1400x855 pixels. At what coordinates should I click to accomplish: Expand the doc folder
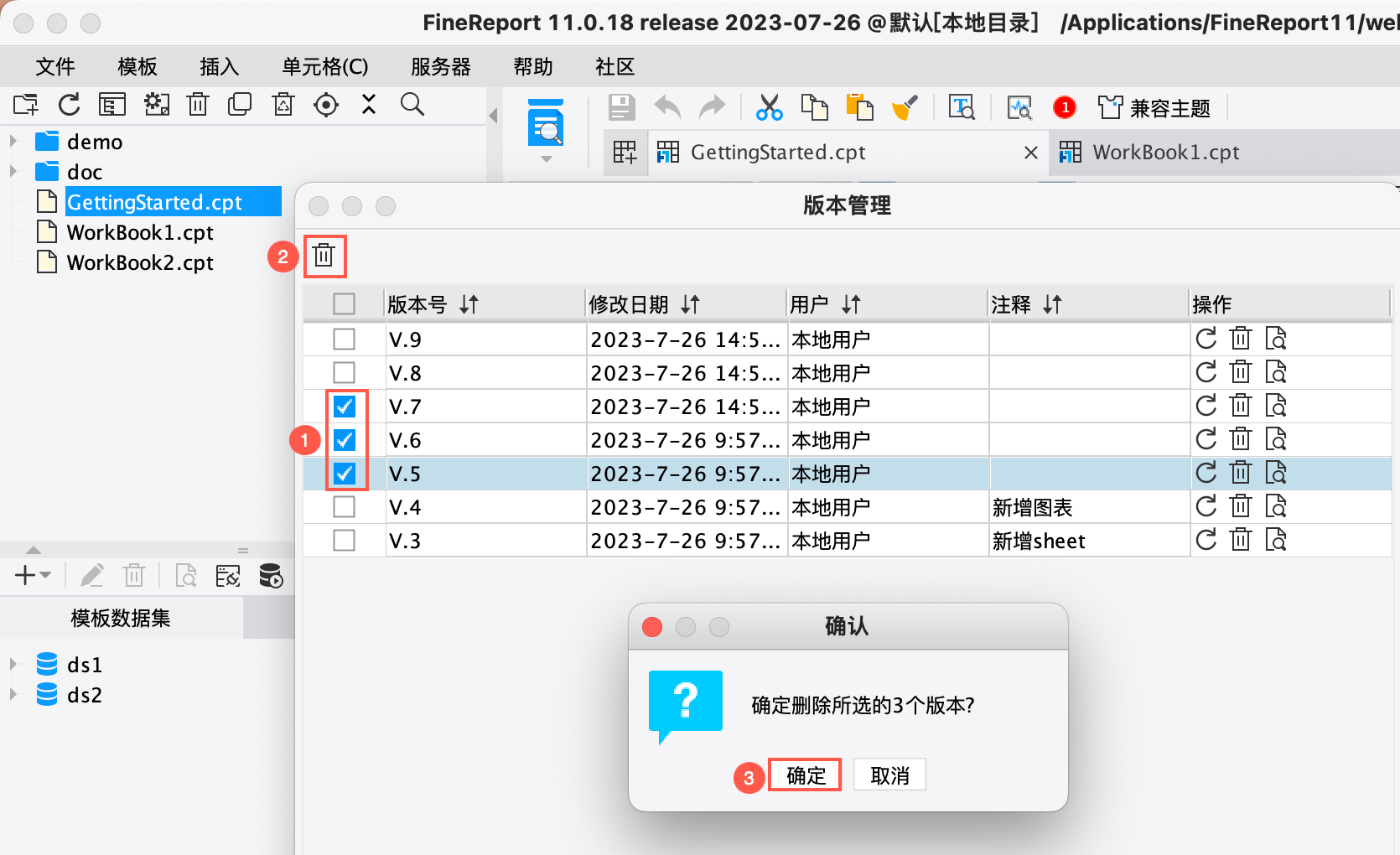point(13,172)
